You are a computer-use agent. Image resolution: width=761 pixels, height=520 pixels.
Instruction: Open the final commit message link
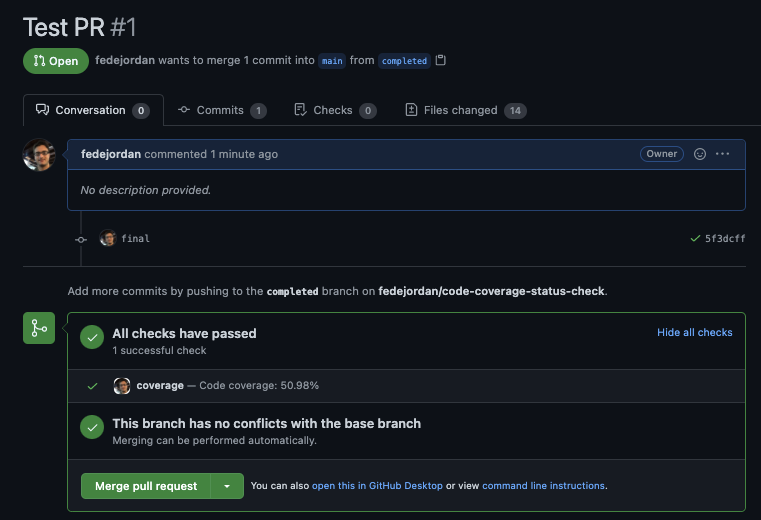(135, 238)
